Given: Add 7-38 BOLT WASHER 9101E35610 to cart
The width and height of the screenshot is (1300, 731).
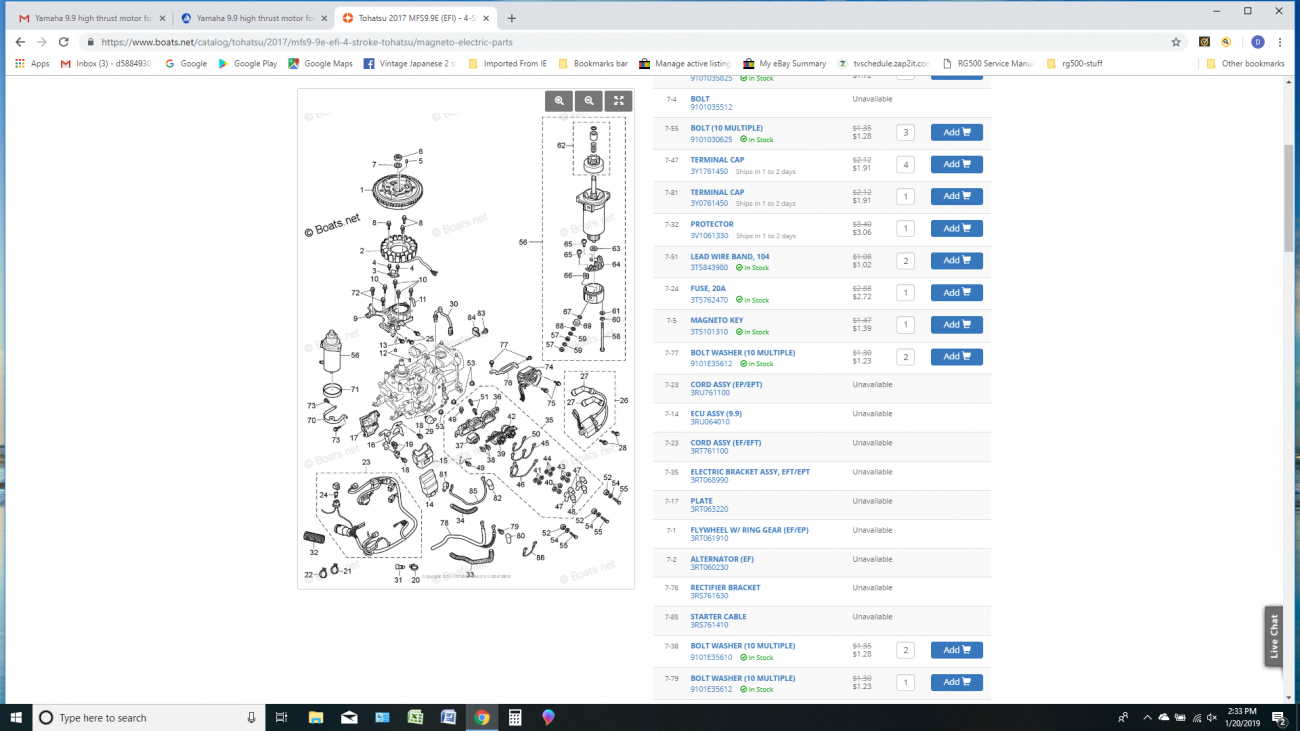Looking at the screenshot, I should click(x=957, y=650).
